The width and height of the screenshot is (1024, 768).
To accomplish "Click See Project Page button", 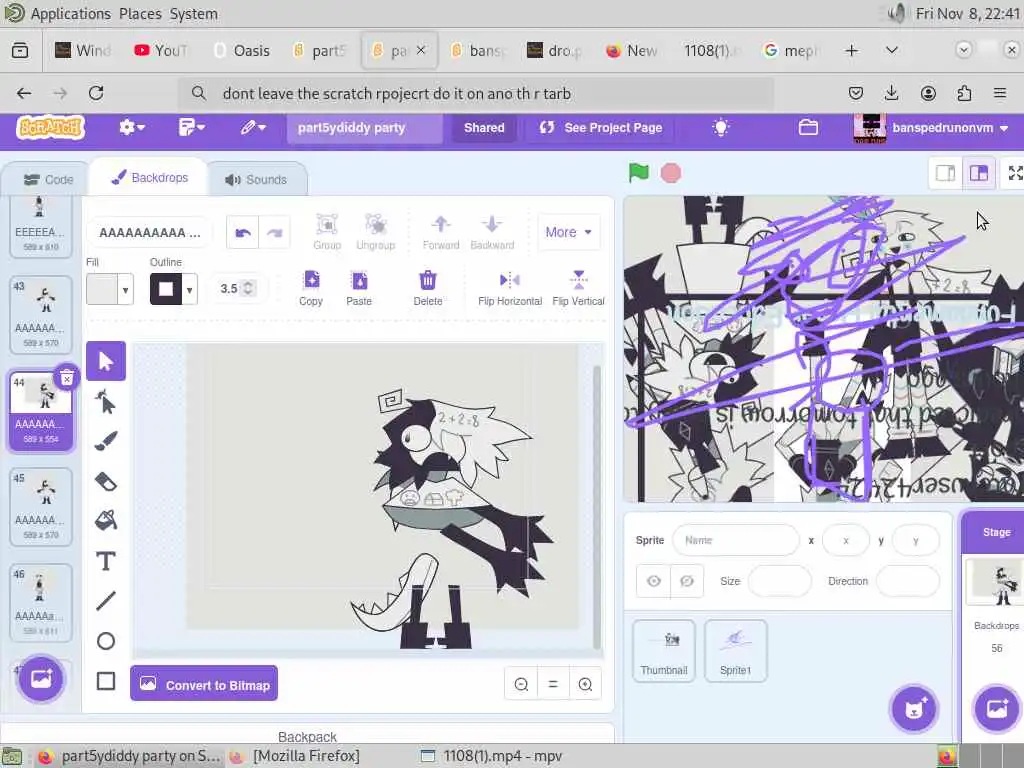I will [x=601, y=128].
